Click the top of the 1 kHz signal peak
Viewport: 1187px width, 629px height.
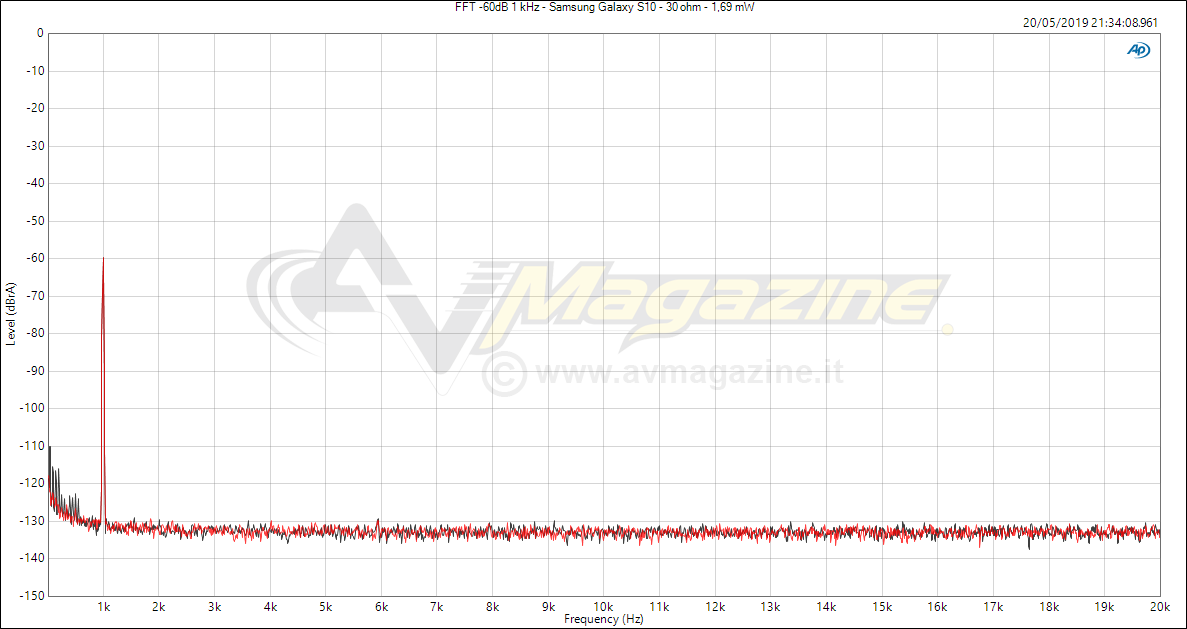[x=103, y=260]
